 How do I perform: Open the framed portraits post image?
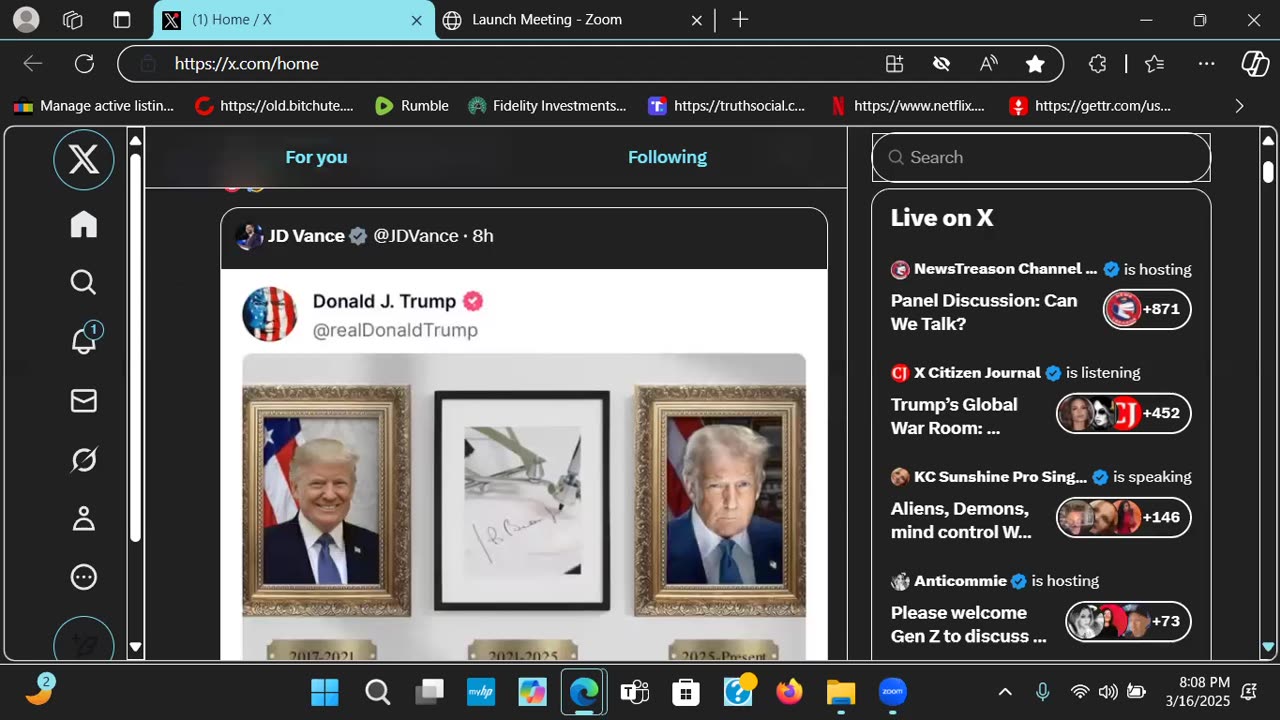(524, 505)
